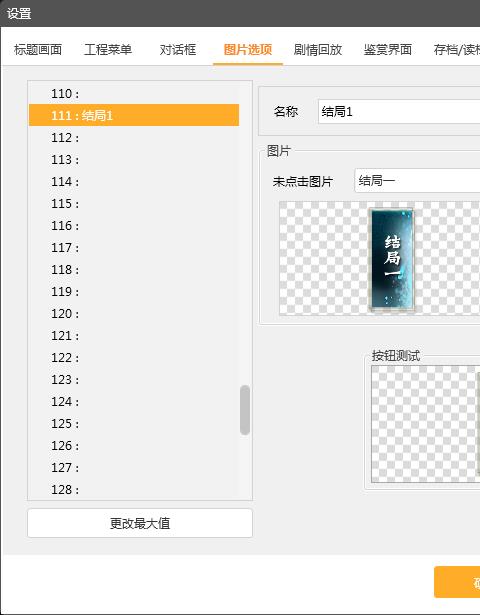Click the list vertical scrollbar handle
Screen dimensions: 480x615
click(x=245, y=410)
